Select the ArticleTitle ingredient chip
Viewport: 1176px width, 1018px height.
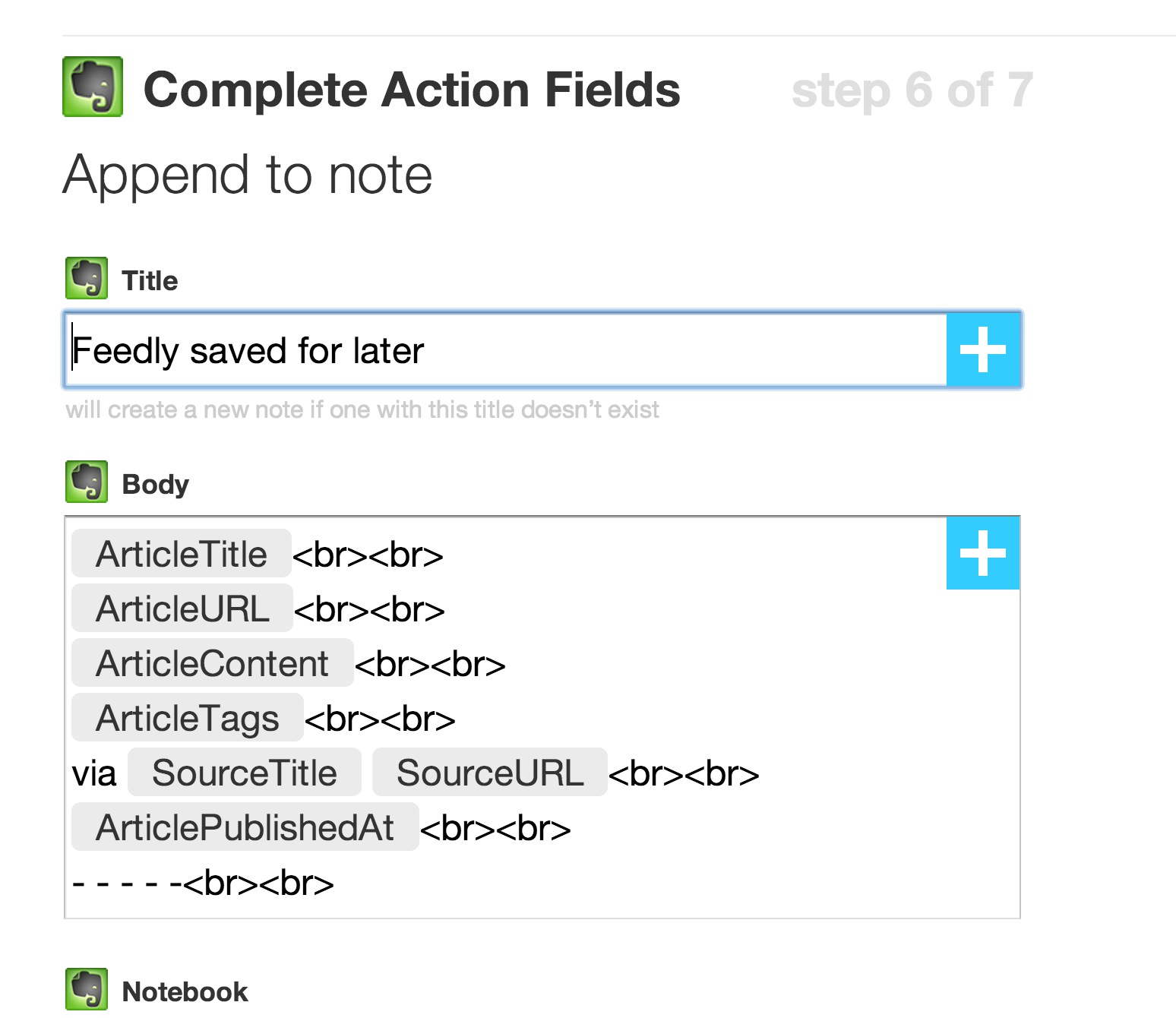182,554
